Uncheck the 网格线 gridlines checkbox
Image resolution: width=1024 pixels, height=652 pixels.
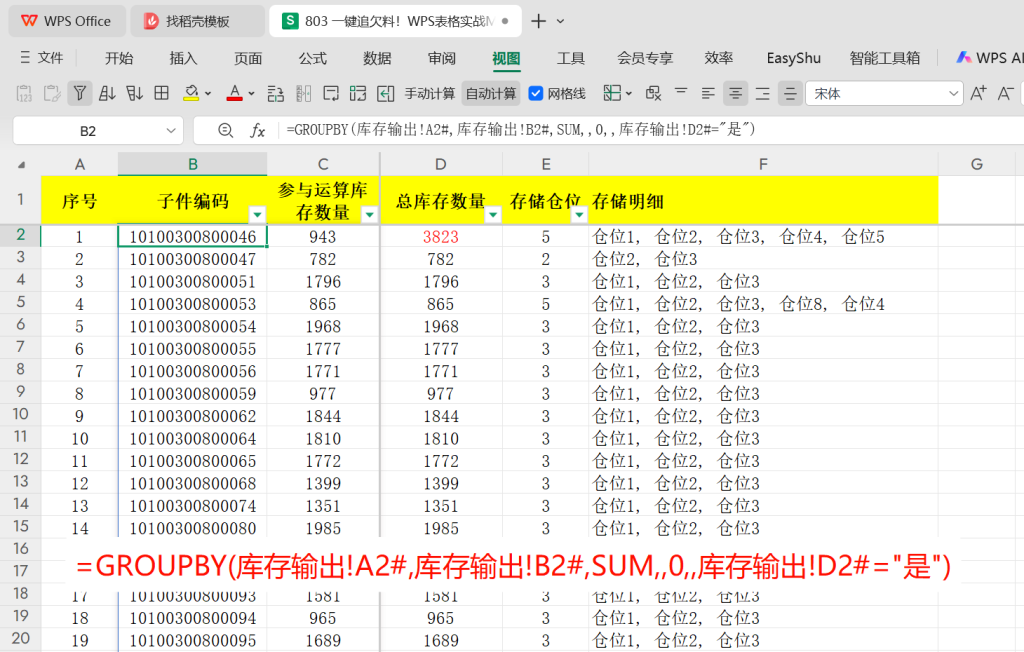[x=536, y=93]
